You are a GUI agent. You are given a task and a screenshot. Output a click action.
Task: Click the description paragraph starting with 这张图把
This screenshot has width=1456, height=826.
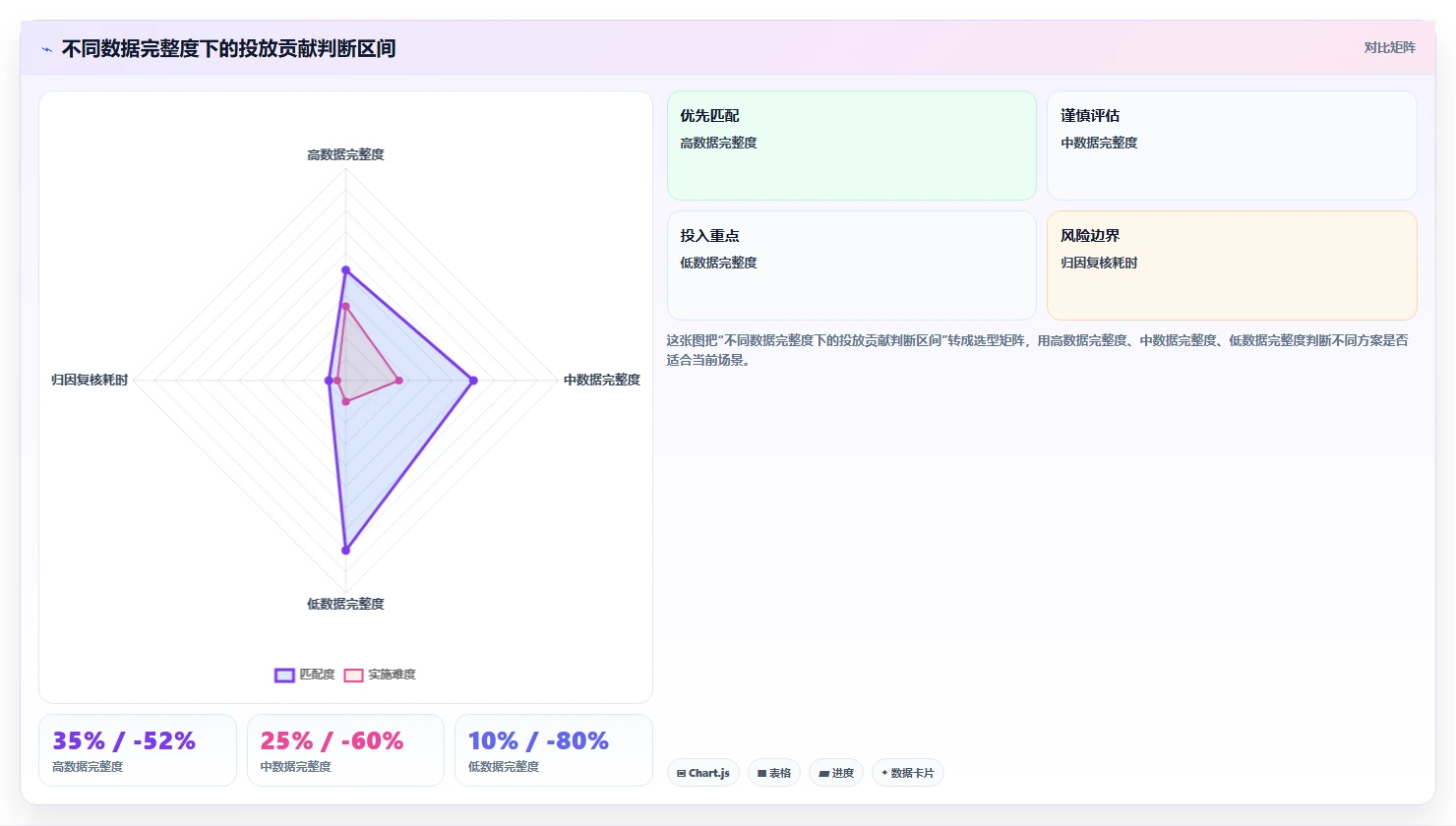coord(1037,350)
